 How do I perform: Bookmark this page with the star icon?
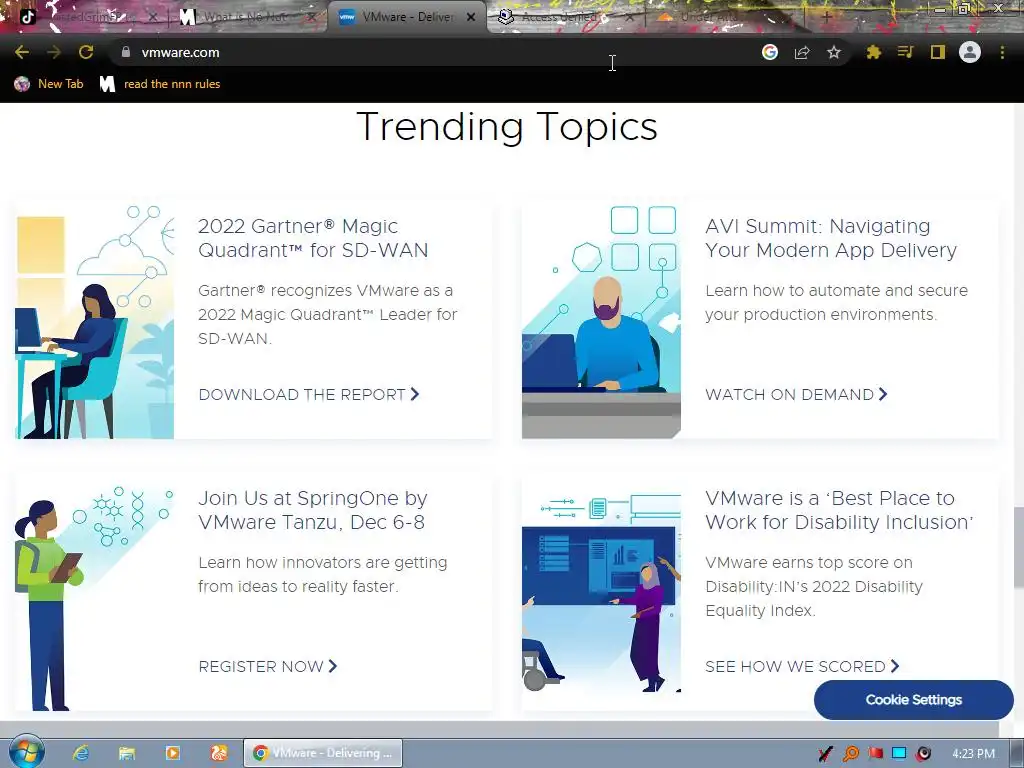[x=834, y=52]
